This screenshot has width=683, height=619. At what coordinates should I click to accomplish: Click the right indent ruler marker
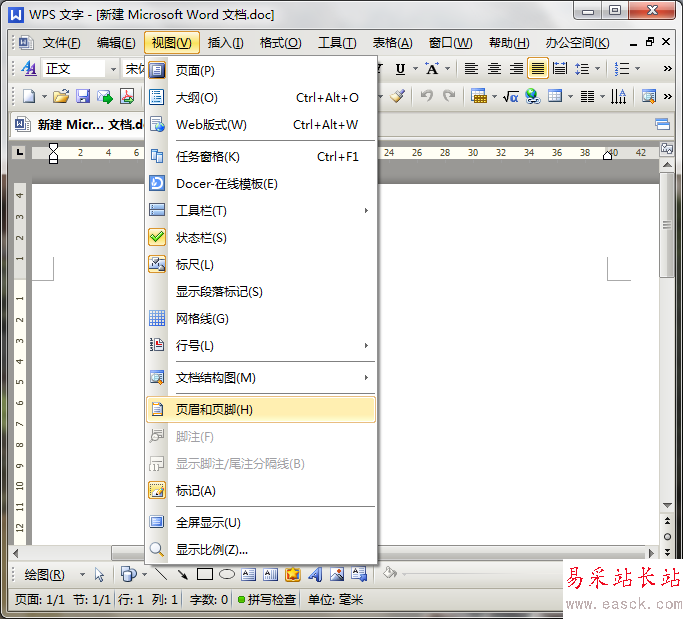(x=607, y=155)
